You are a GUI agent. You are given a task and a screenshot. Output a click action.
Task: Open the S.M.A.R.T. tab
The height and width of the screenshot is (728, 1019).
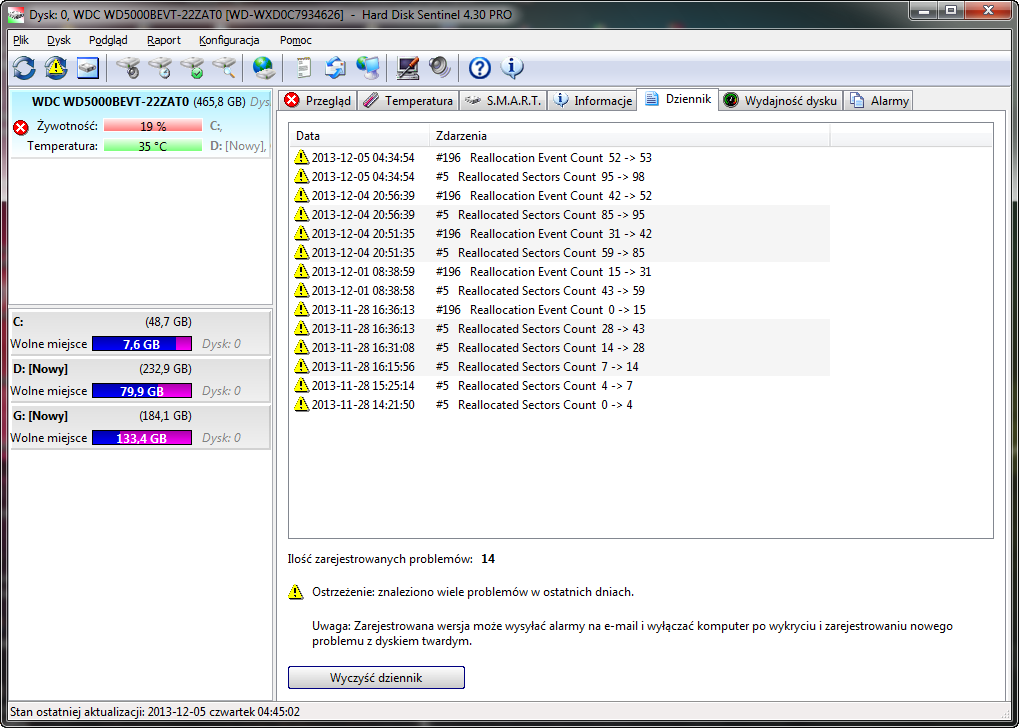[504, 101]
